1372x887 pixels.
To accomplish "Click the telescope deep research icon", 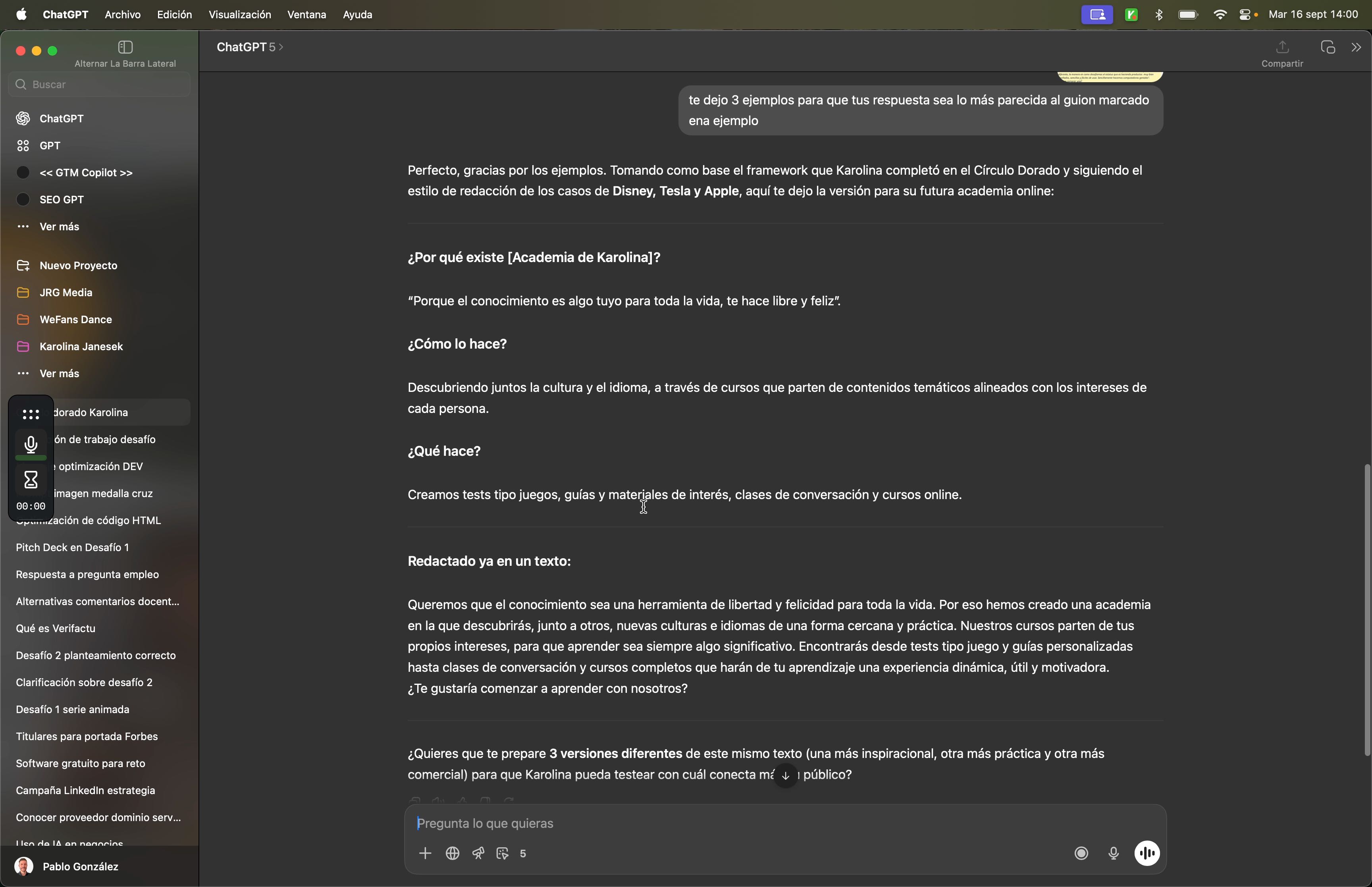I will coord(478,854).
